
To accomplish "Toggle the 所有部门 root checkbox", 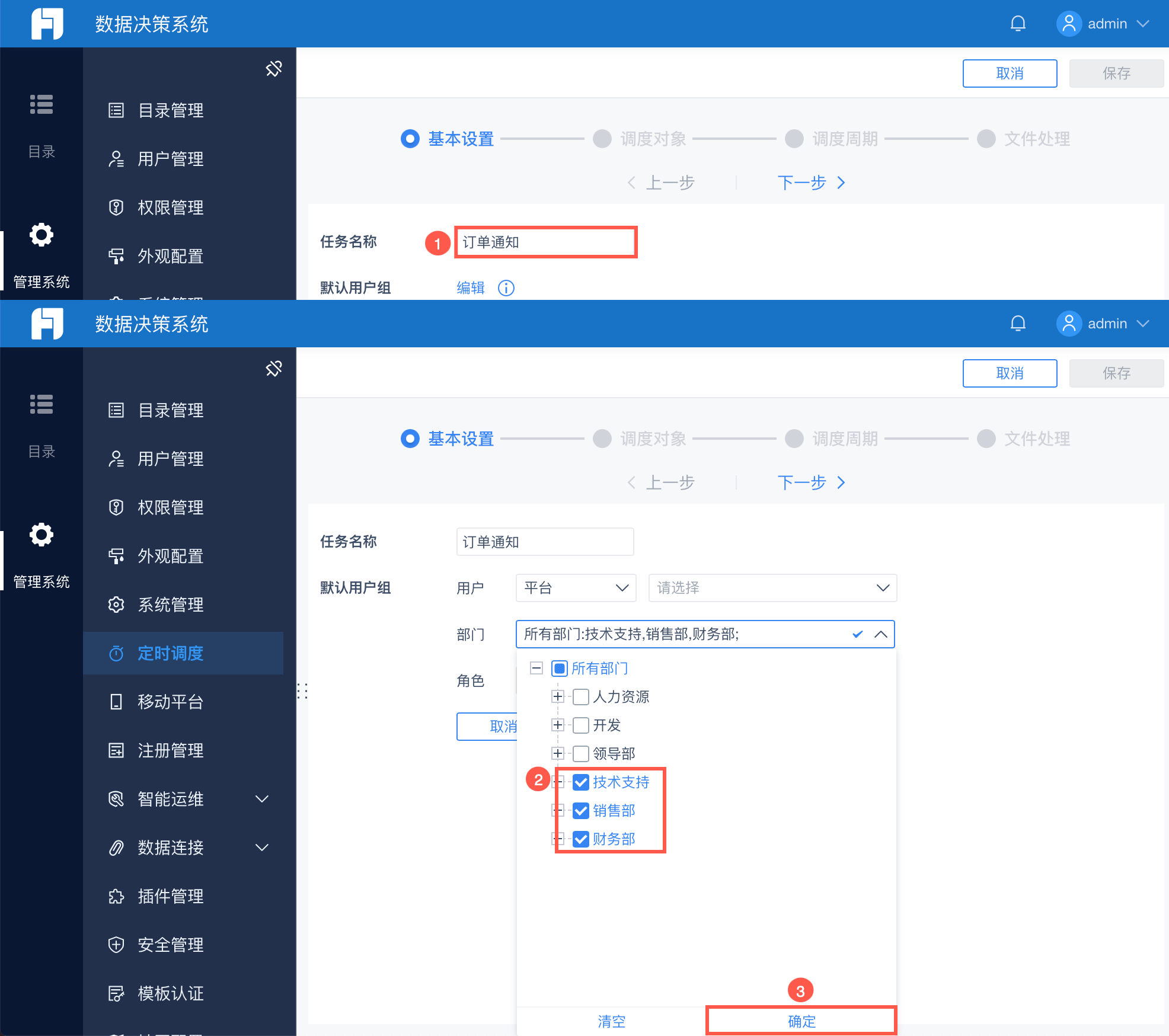I will (x=560, y=669).
